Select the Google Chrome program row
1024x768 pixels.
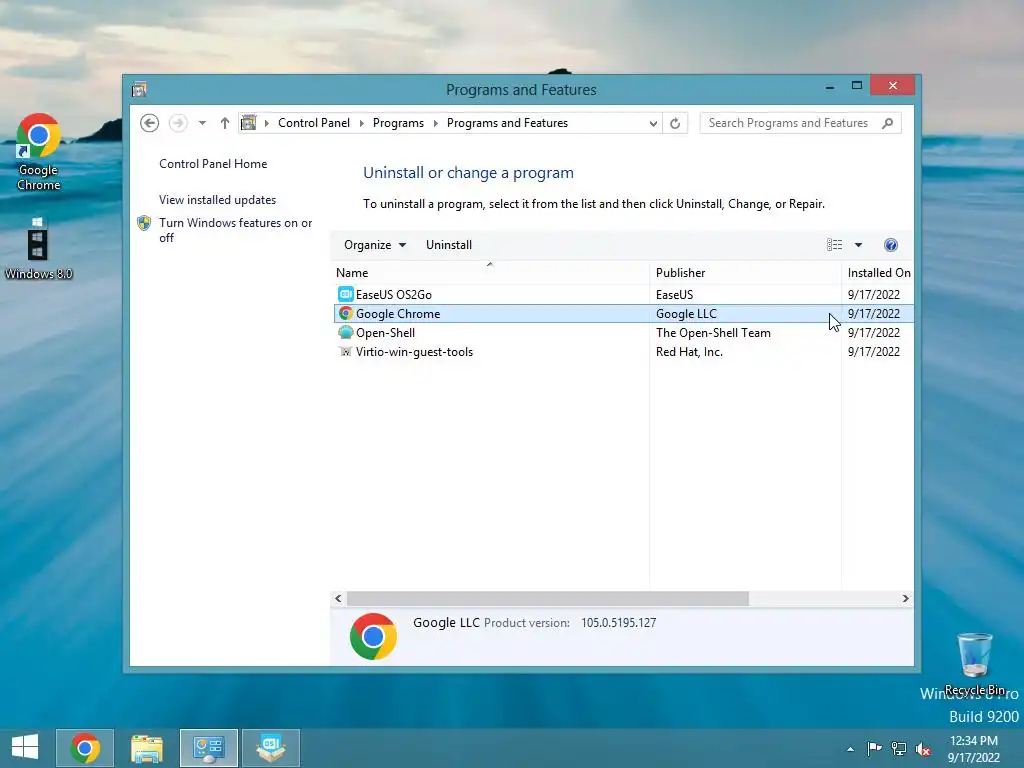[623, 313]
